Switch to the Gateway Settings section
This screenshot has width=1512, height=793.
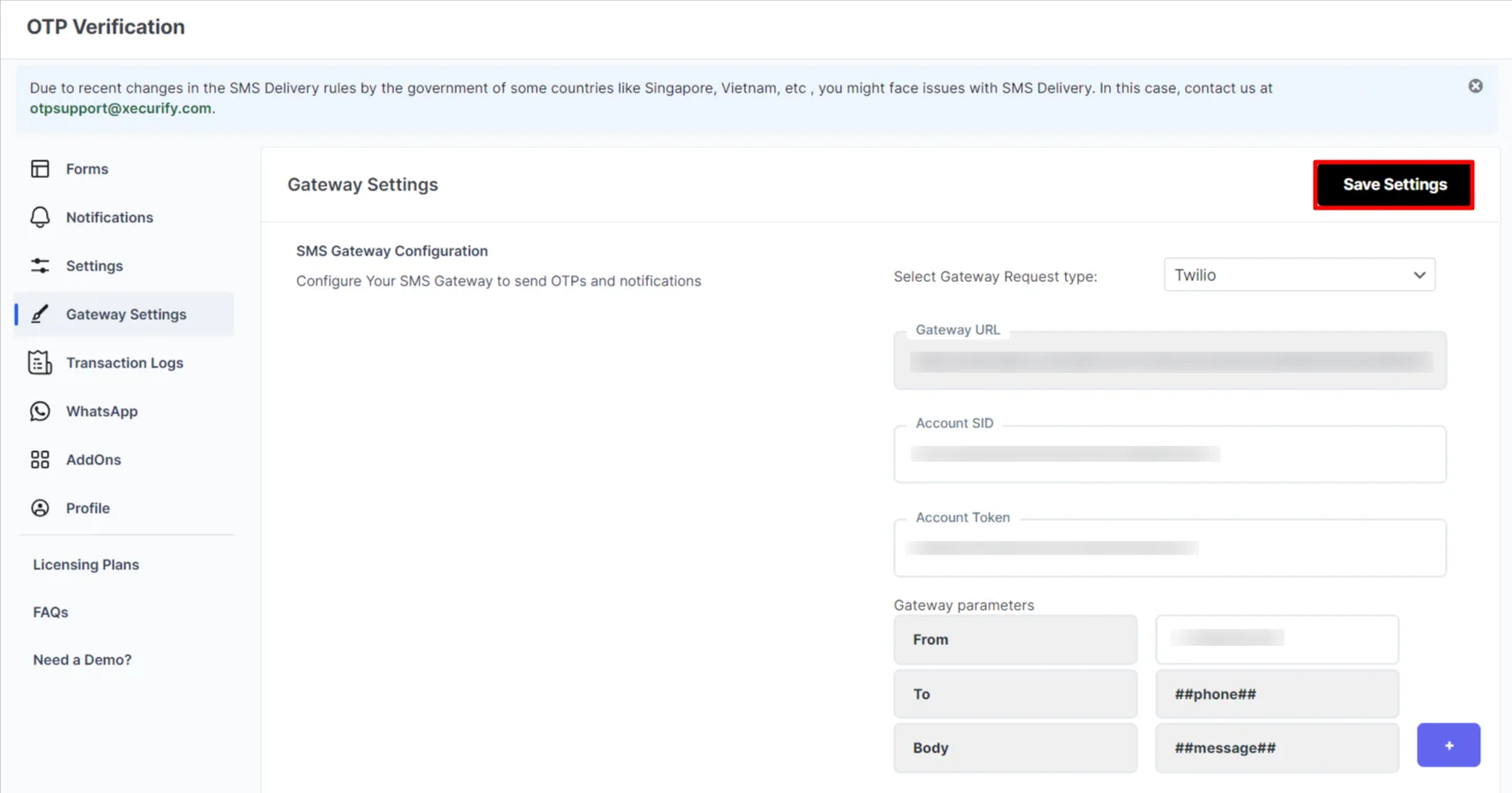pos(126,314)
